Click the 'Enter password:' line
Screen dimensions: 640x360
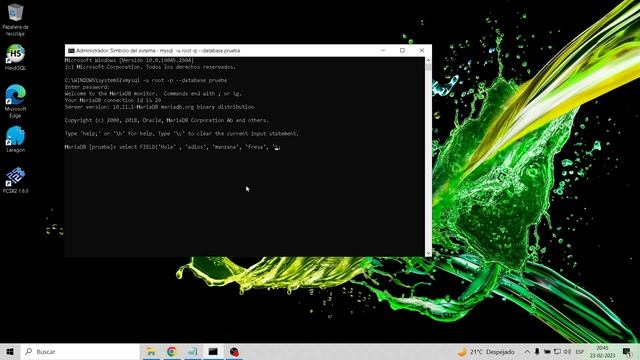[87, 87]
